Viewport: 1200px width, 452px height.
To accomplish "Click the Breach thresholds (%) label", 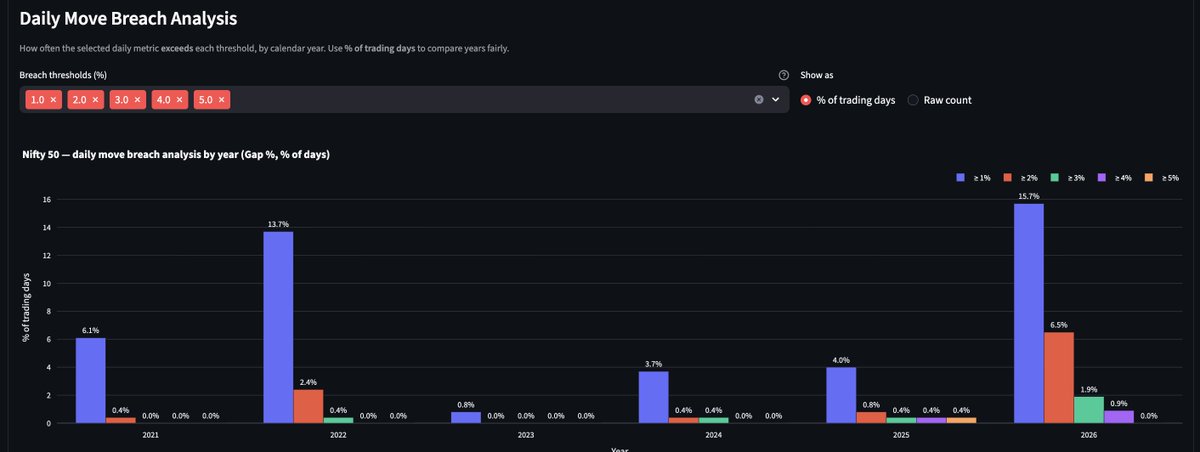I will [63, 75].
